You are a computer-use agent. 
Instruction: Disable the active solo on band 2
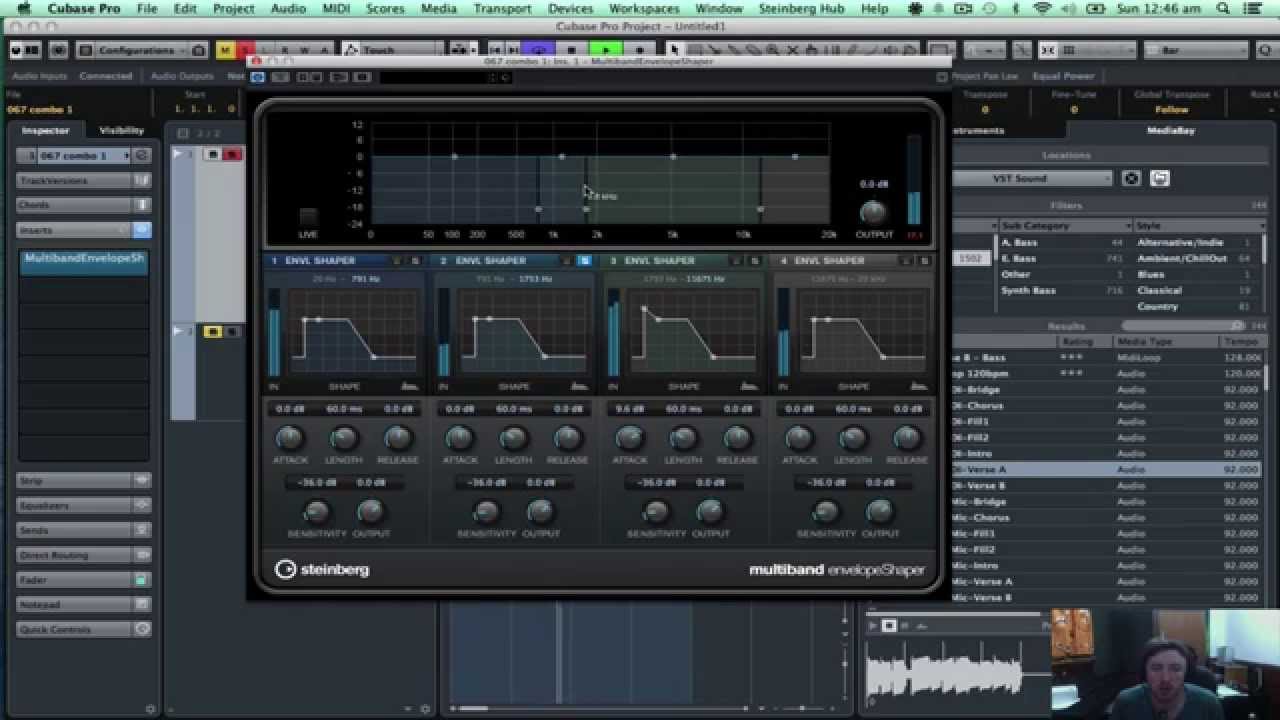585,261
